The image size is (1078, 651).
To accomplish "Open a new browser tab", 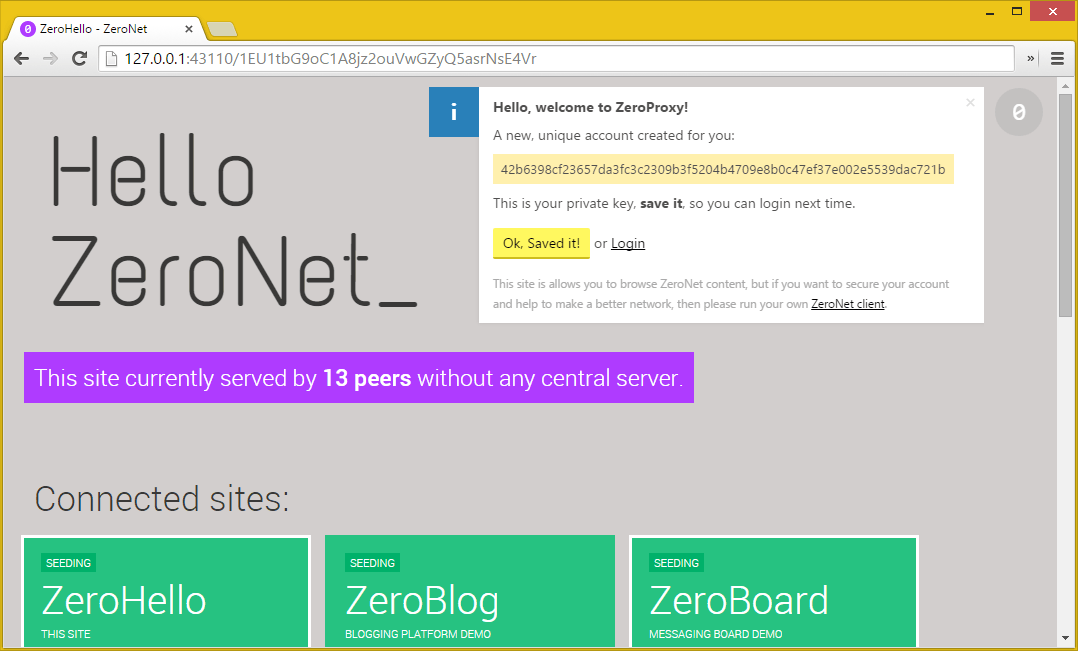I will 222,29.
